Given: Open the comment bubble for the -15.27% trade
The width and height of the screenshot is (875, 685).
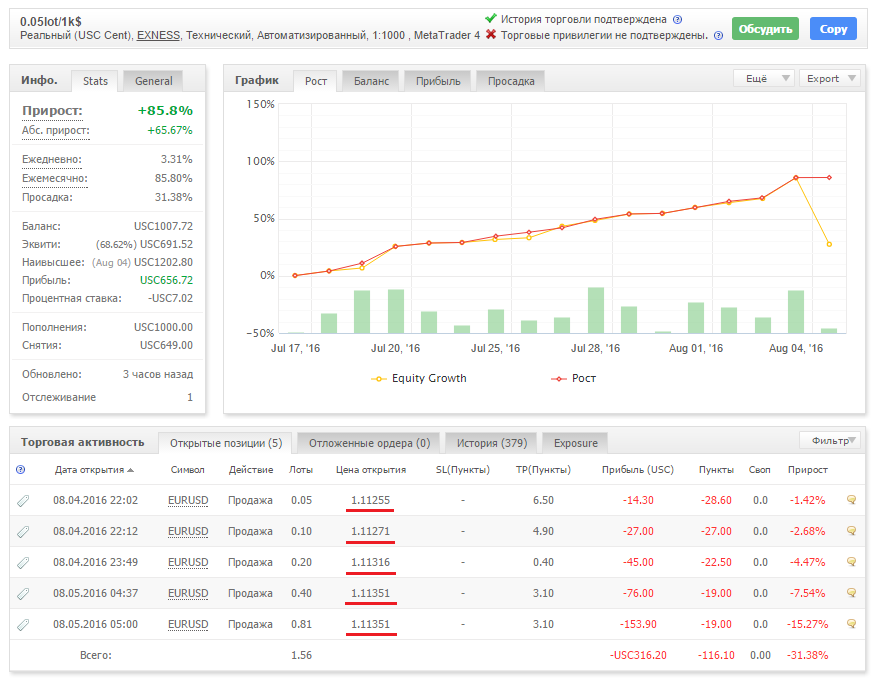Looking at the screenshot, I should click(852, 624).
